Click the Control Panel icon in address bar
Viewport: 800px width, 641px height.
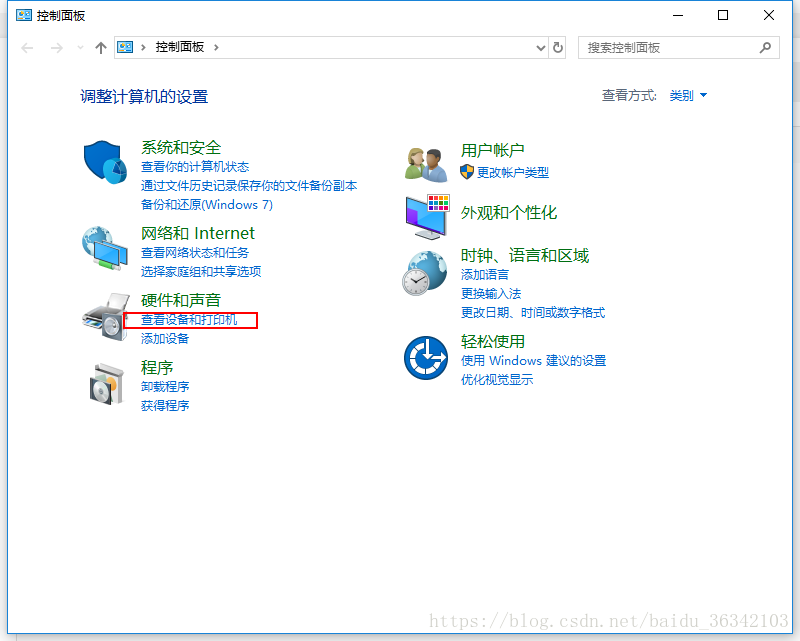pos(125,47)
